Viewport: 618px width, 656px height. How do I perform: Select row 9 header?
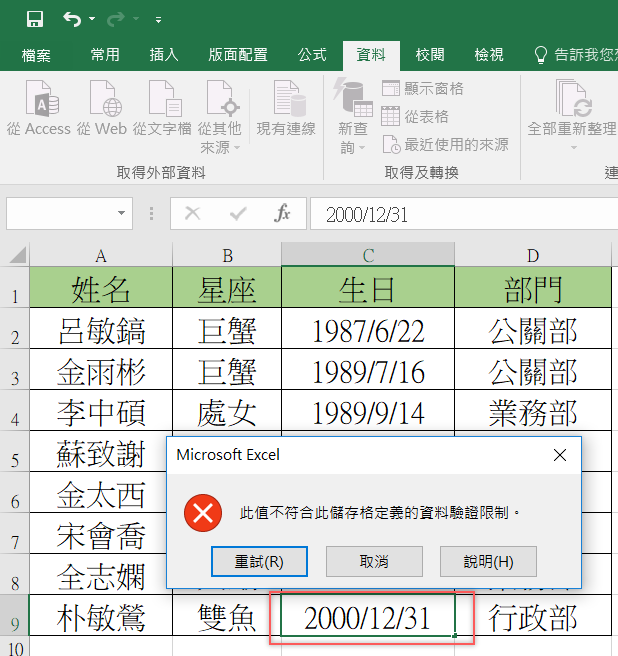[x=15, y=617]
